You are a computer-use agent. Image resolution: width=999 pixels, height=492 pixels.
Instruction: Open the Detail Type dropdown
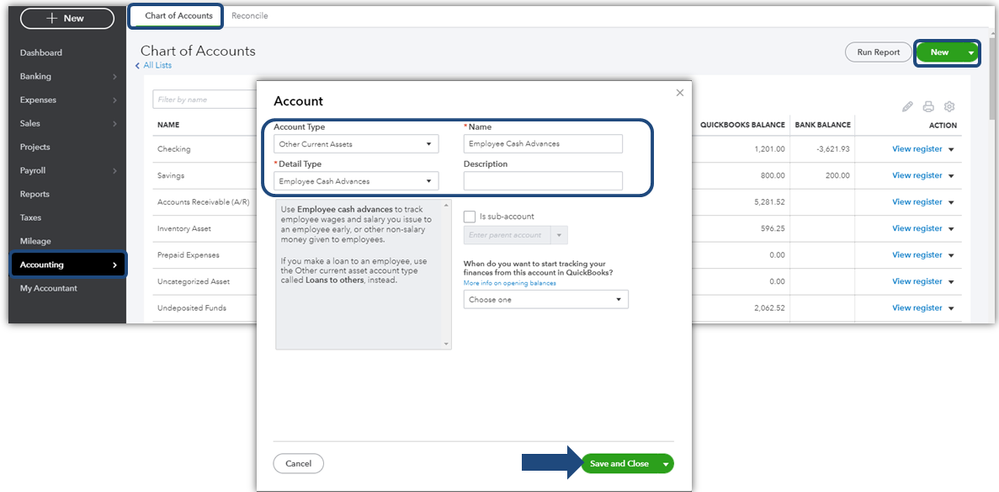pyautogui.click(x=356, y=181)
